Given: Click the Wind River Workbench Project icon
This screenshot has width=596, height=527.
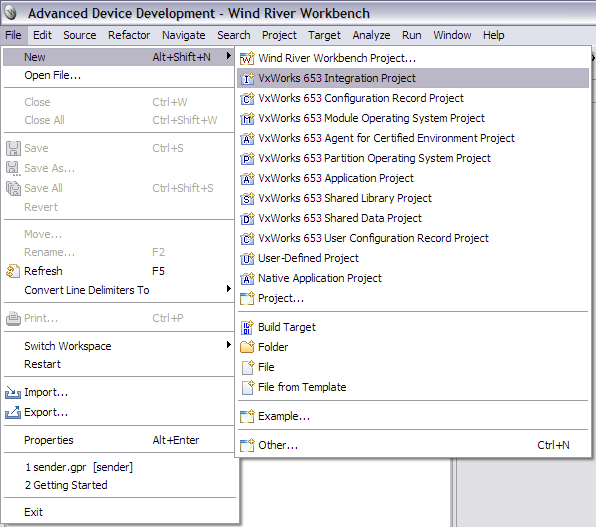Looking at the screenshot, I should click(x=247, y=58).
